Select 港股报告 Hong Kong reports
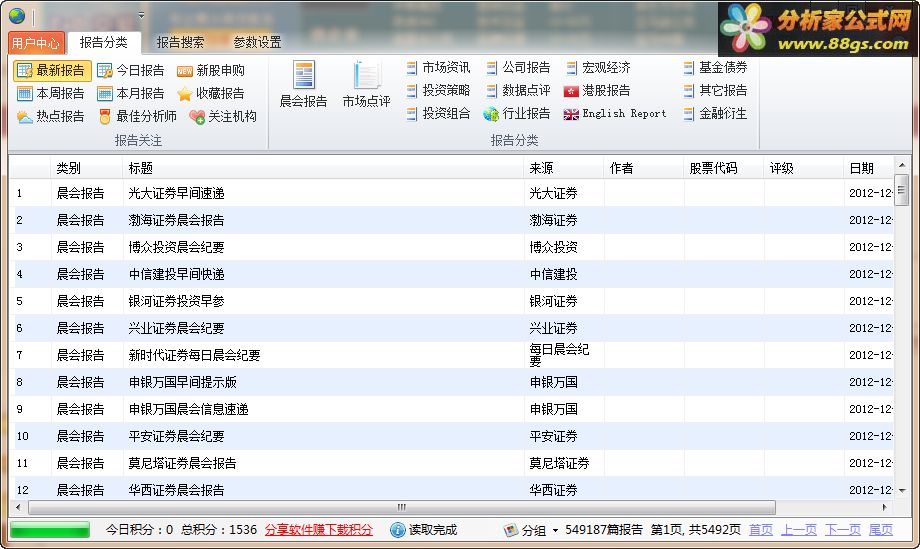 pos(597,90)
